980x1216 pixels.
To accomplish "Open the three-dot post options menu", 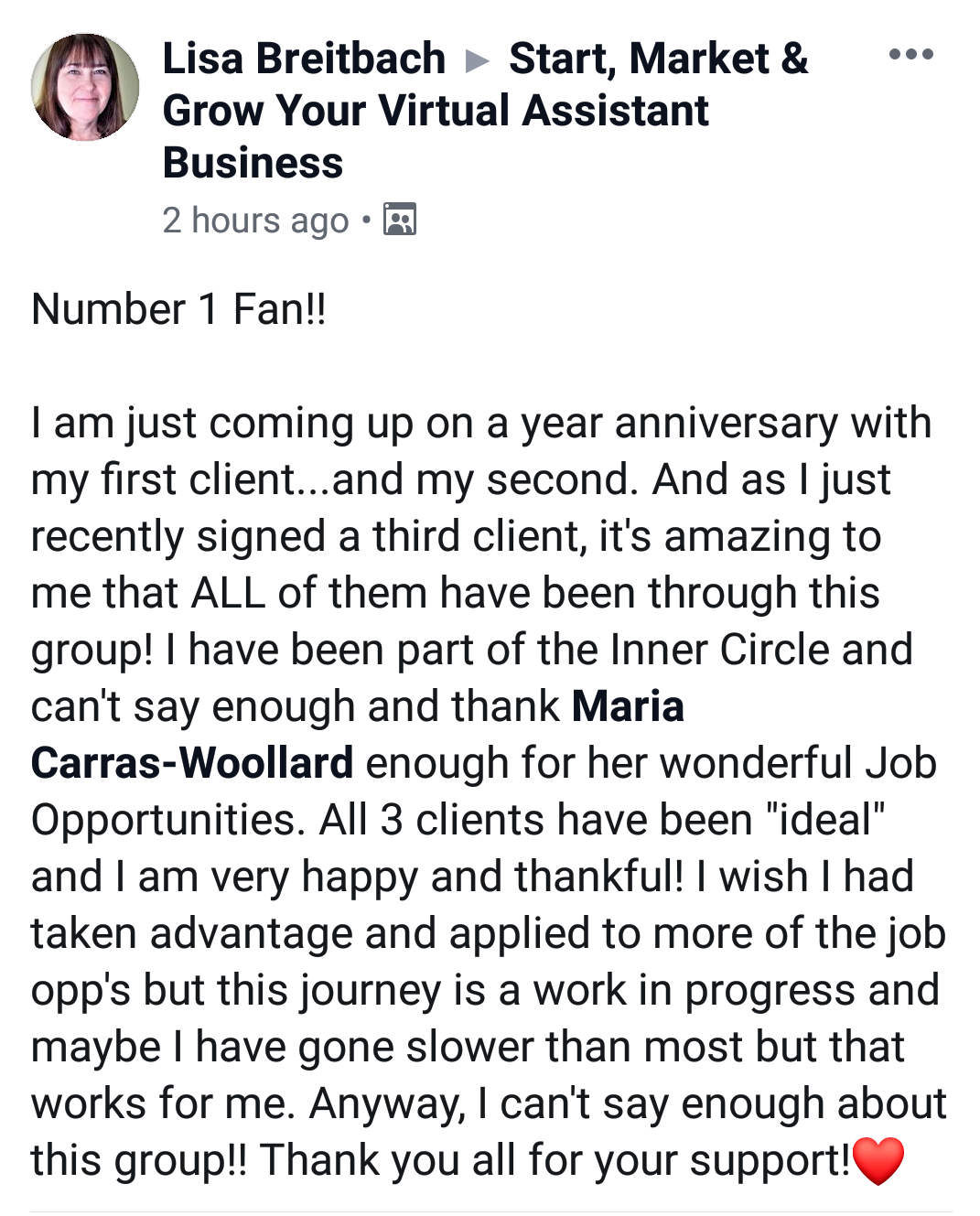I will click(x=910, y=55).
